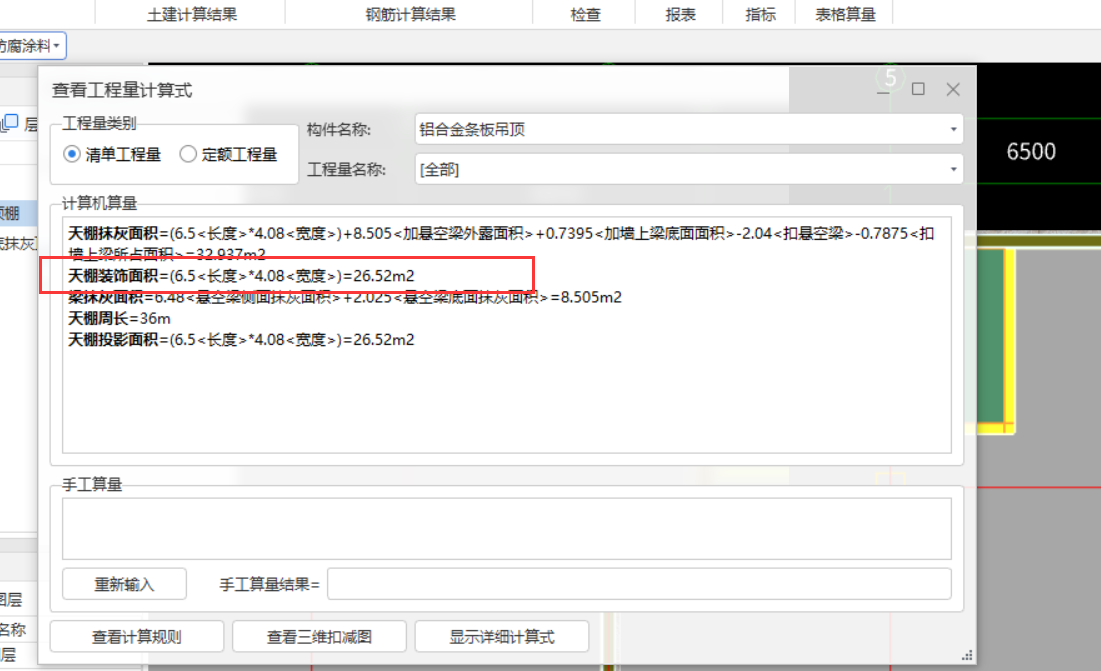The width and height of the screenshot is (1101, 671).
Task: Close the 查看工程量计算式 dialog
Action: [x=953, y=89]
